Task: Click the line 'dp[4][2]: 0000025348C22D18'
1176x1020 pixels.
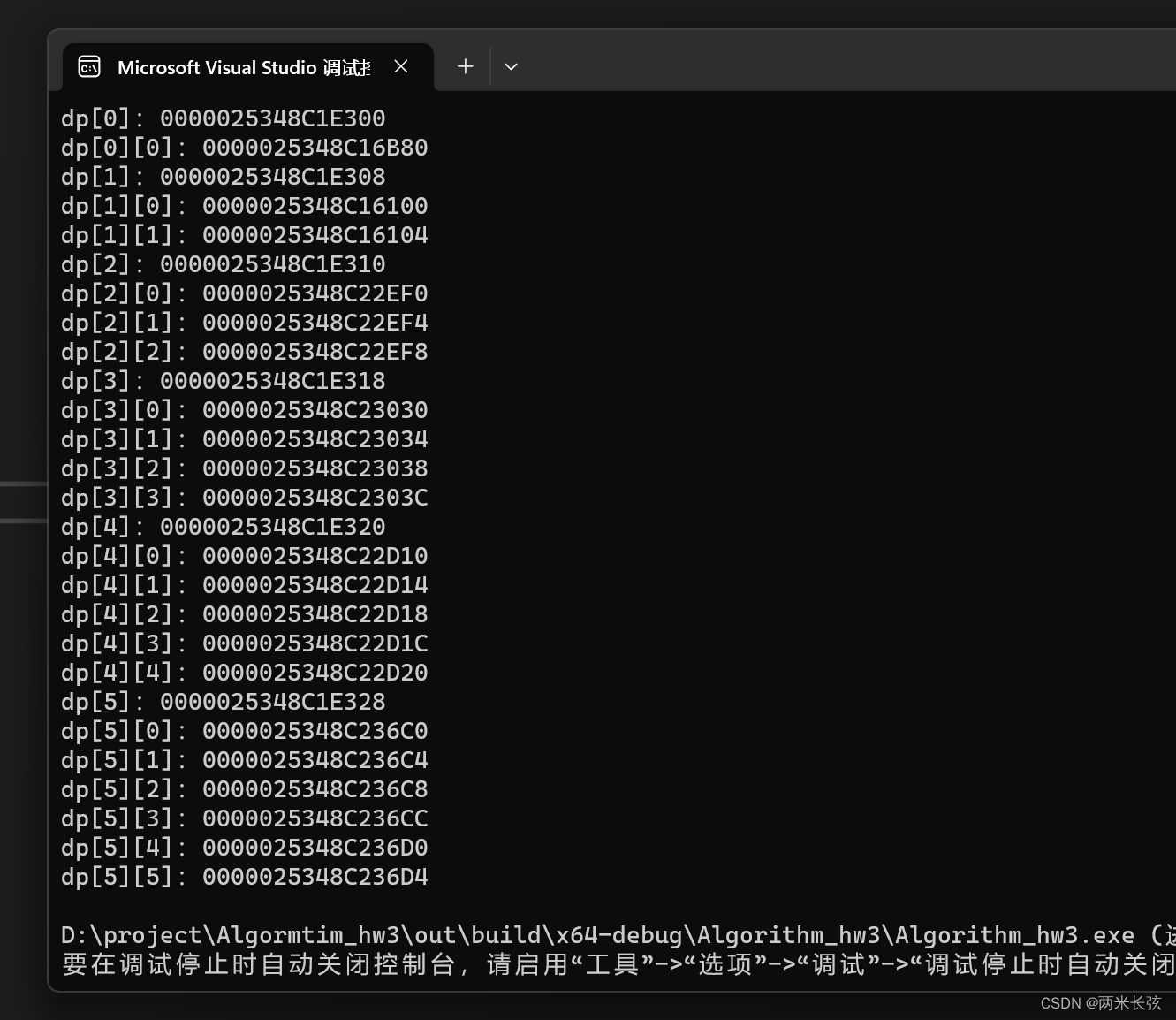Action: (x=245, y=614)
